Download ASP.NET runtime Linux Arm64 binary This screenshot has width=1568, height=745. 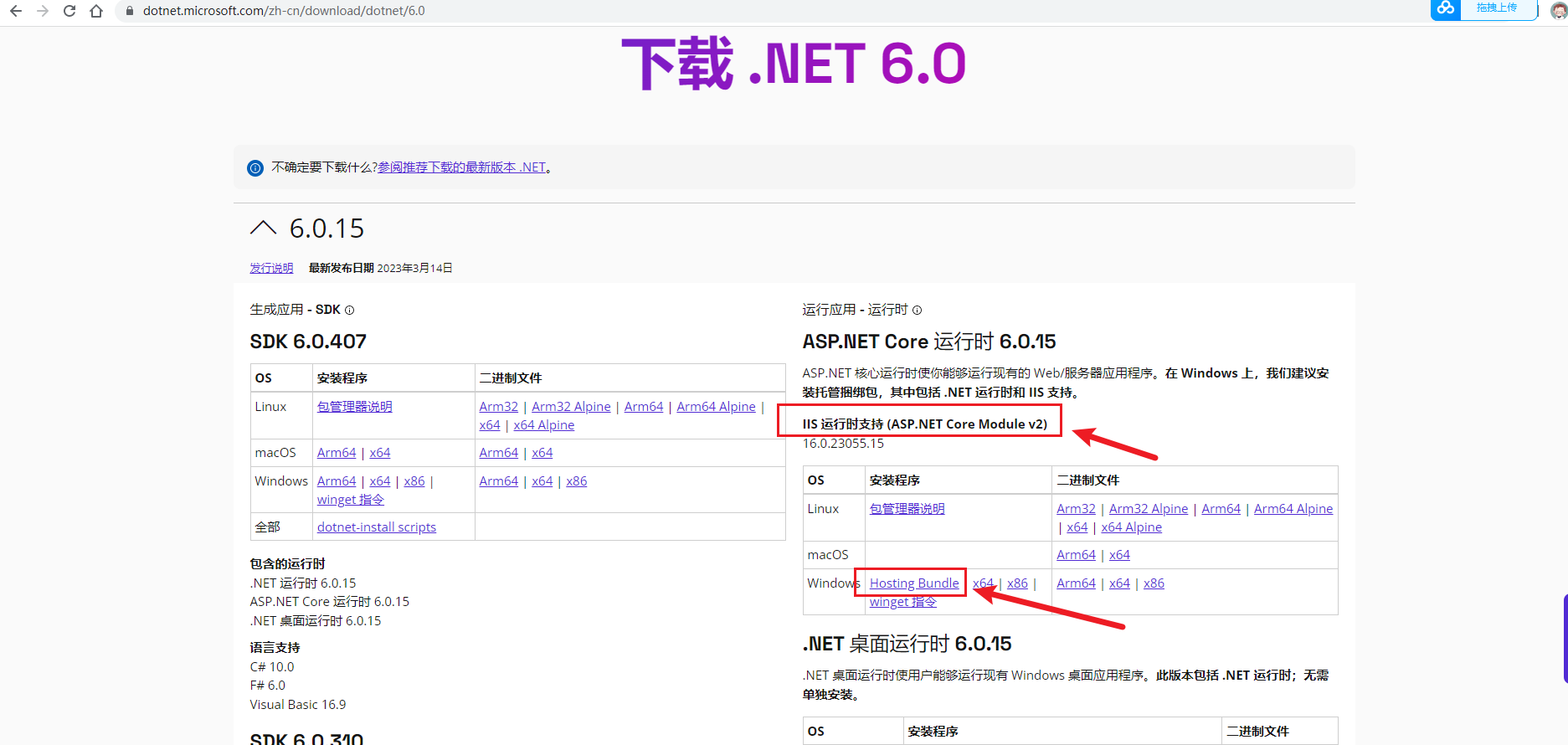point(1221,509)
